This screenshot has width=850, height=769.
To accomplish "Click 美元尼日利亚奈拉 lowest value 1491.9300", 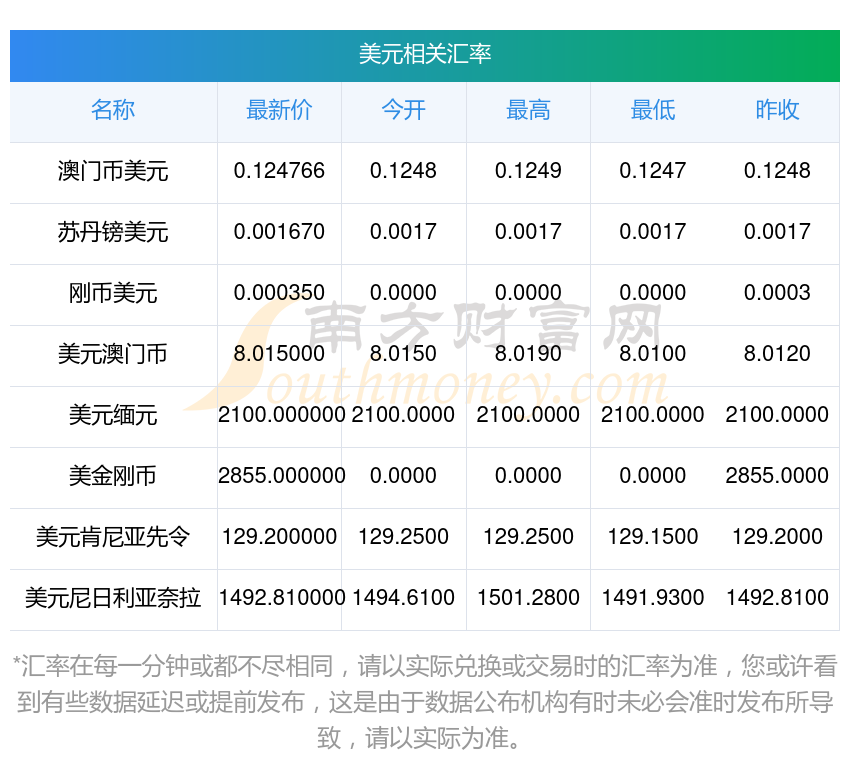I will [x=653, y=597].
